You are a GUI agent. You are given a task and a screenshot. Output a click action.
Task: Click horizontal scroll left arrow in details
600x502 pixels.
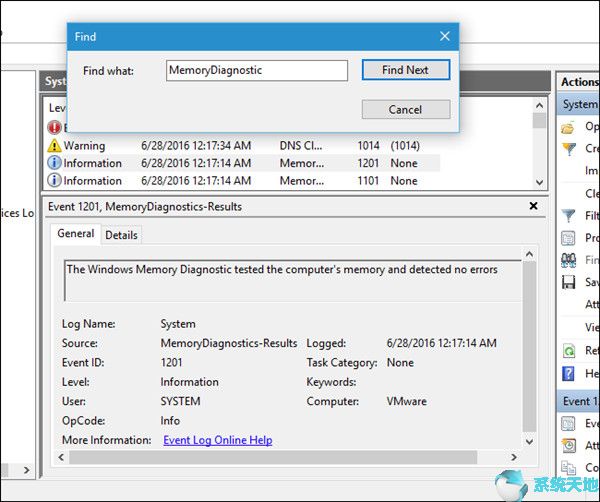tap(61, 457)
